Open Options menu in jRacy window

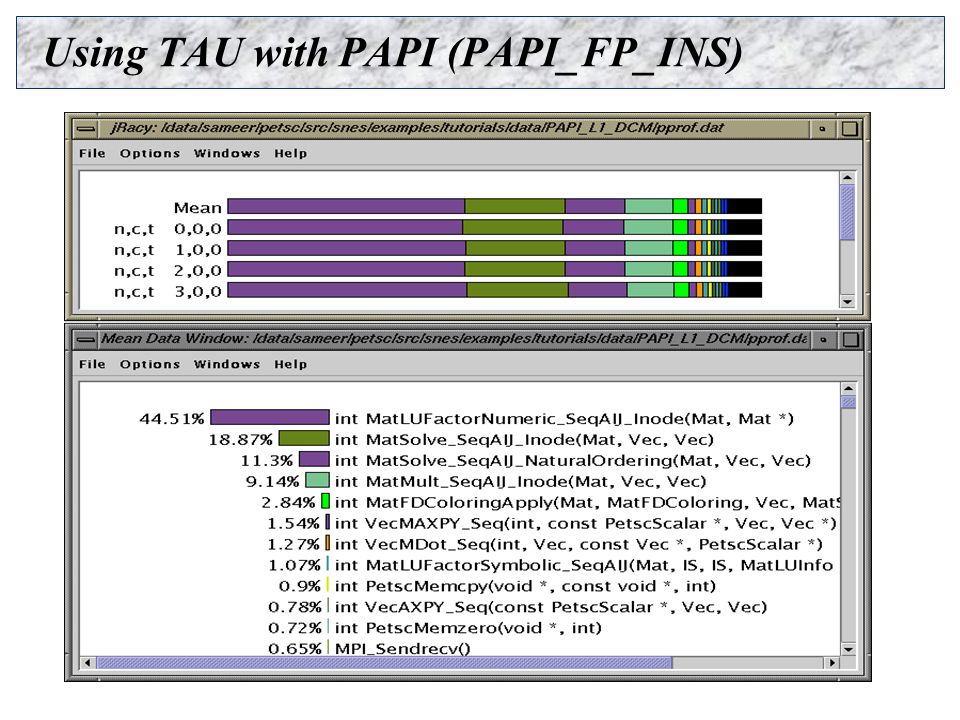tap(150, 153)
